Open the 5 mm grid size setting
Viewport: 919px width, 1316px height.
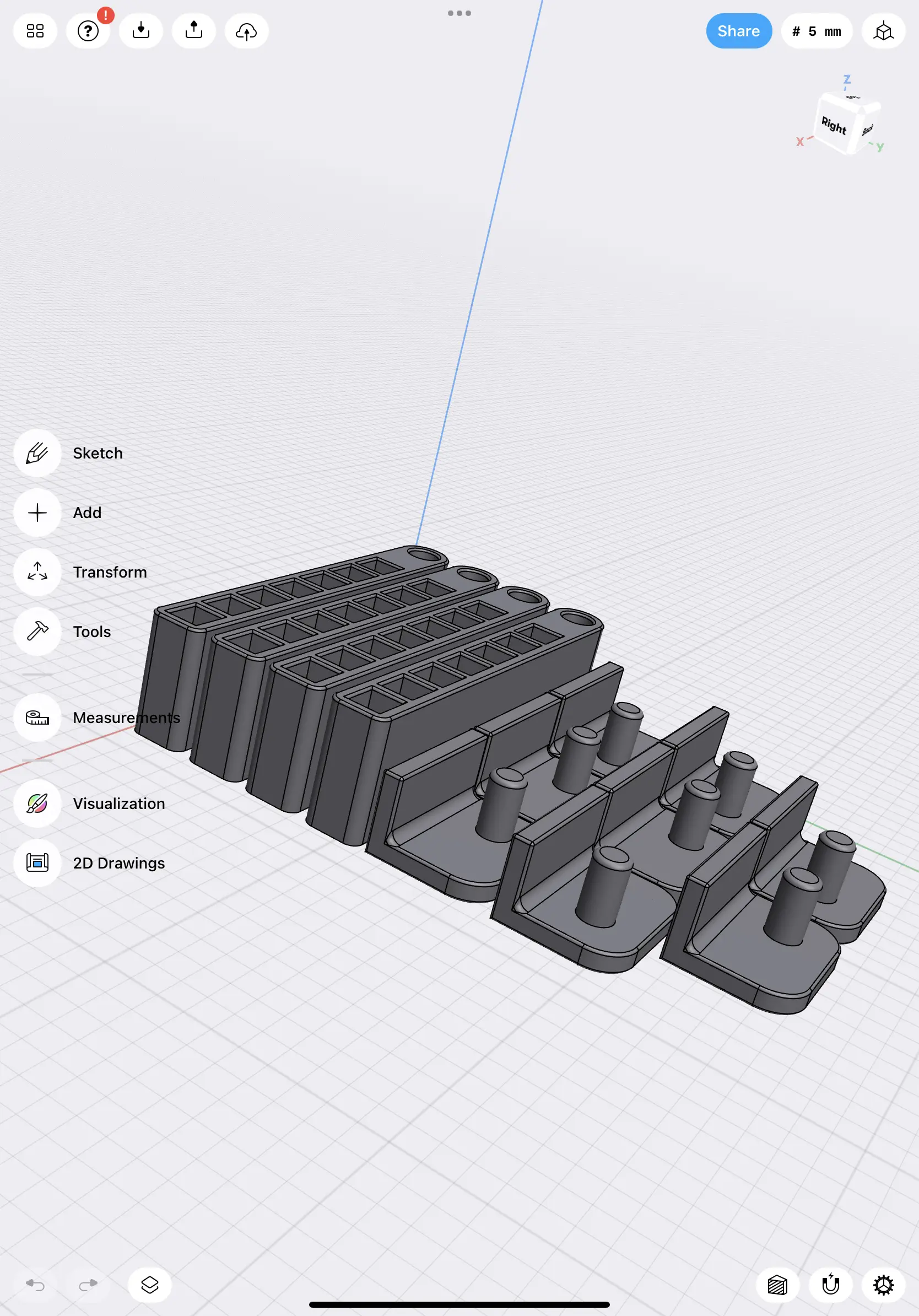(817, 31)
